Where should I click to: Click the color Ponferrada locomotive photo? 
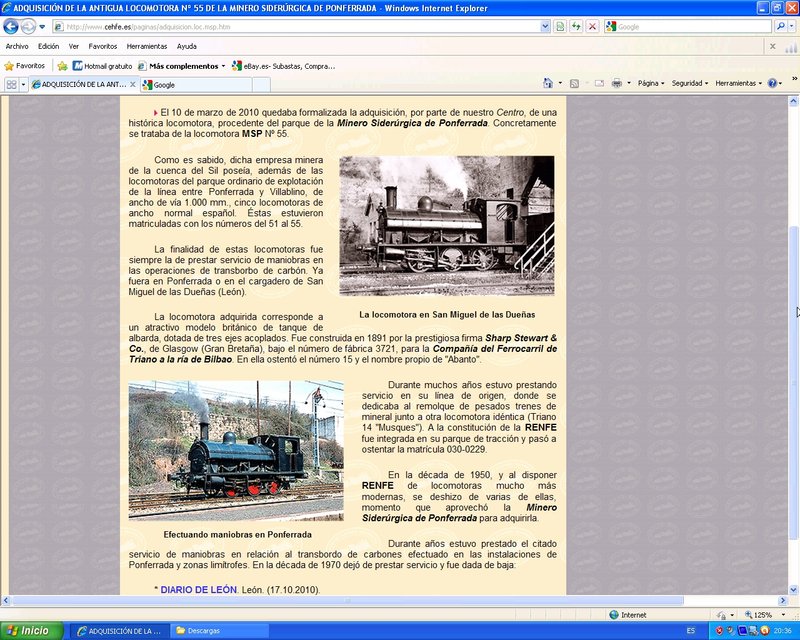236,450
